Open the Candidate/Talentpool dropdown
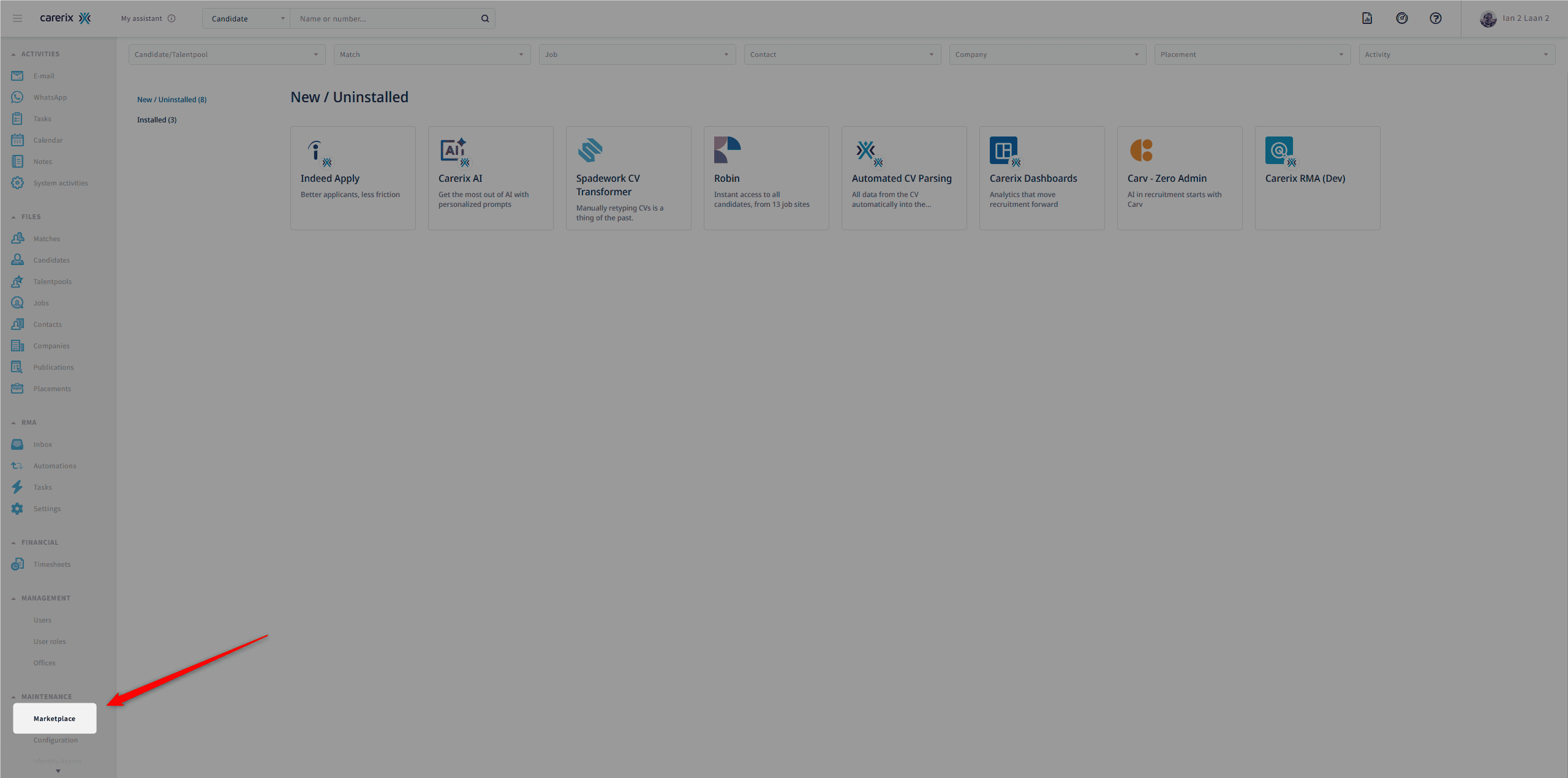This screenshot has height=778, width=1568. (x=227, y=54)
